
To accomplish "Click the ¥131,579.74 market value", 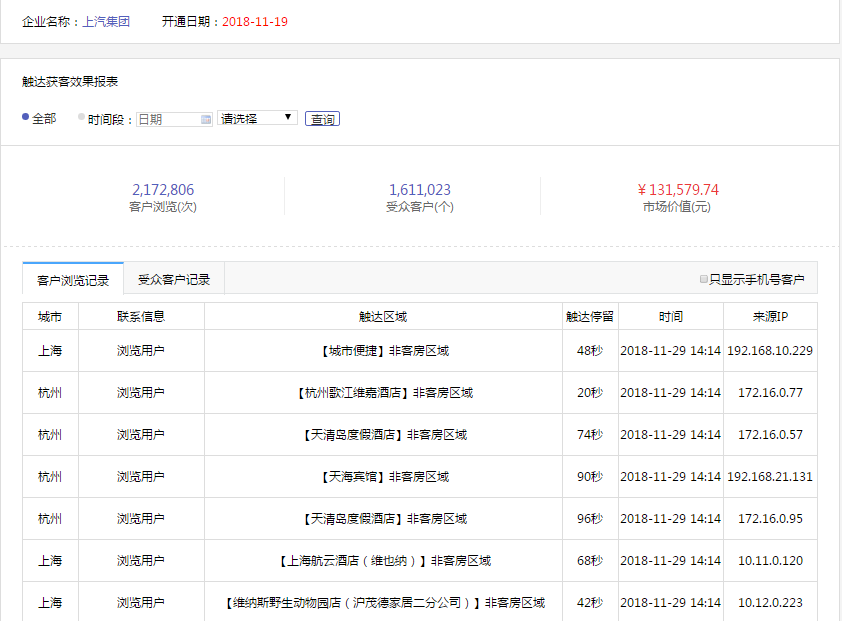I will tap(678, 190).
